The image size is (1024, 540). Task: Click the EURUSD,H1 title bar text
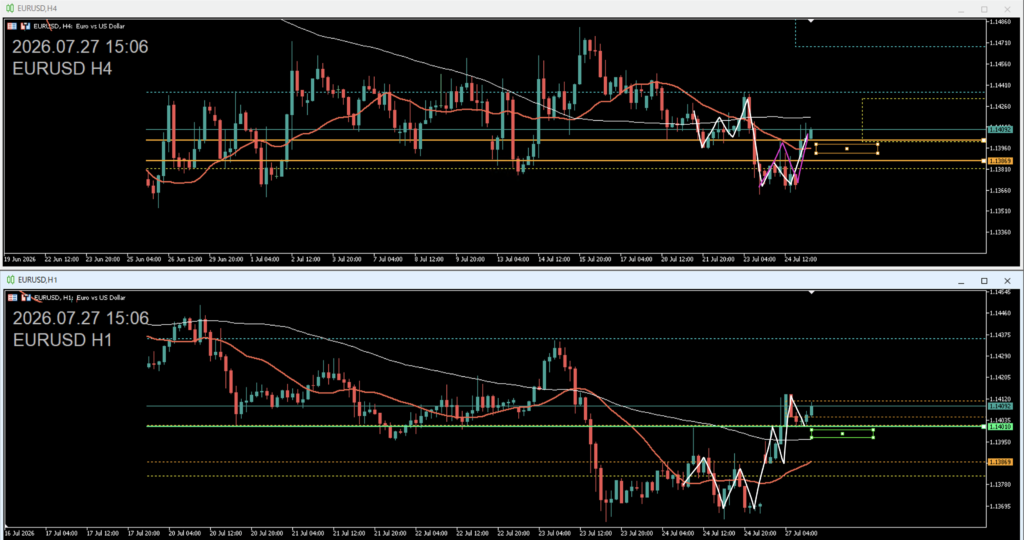[37, 280]
